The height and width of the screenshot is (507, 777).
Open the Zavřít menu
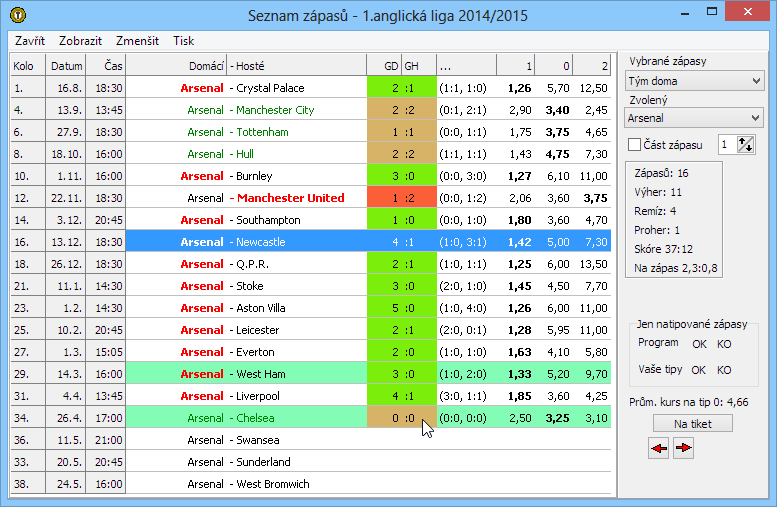point(30,41)
